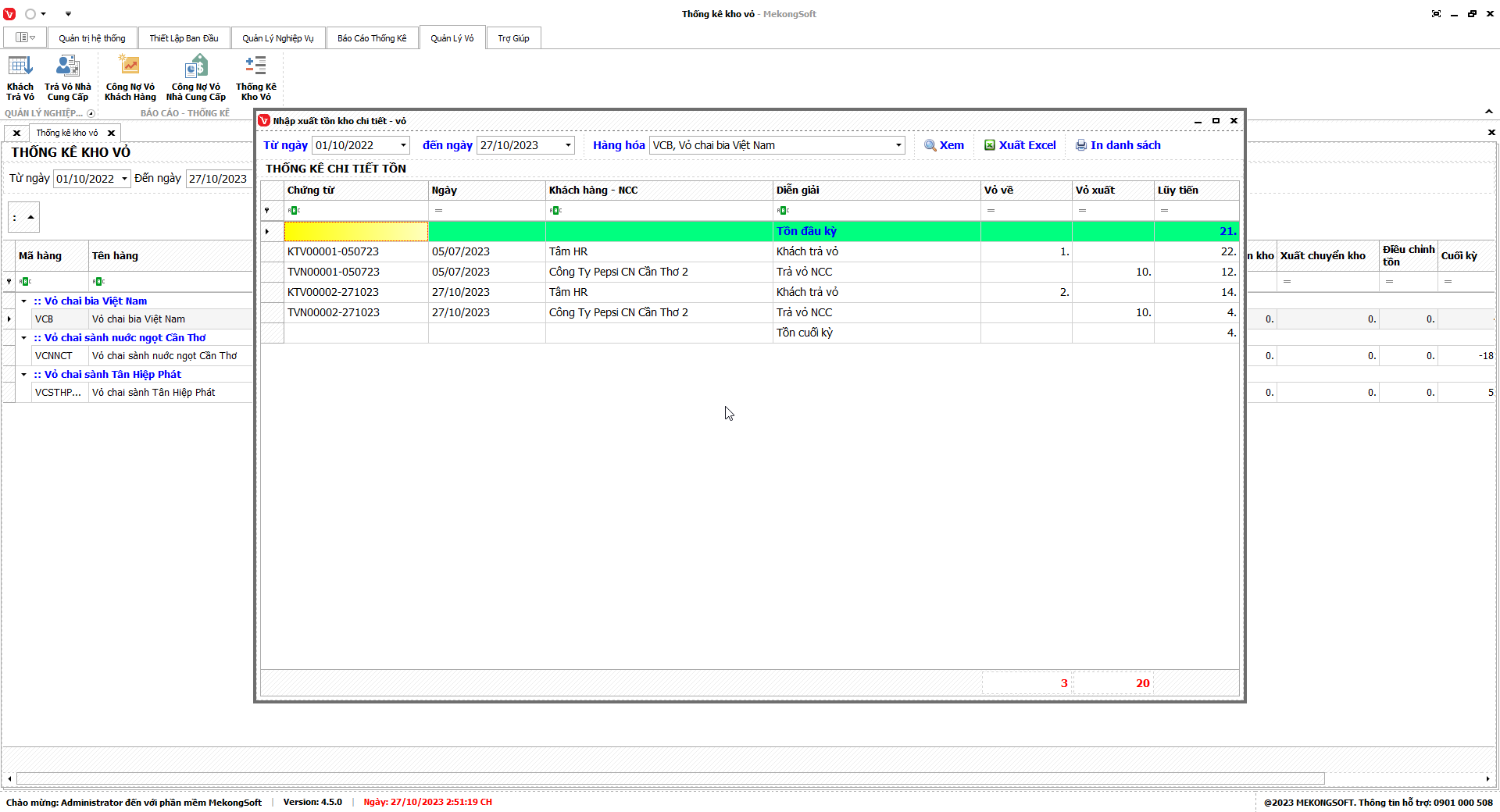Click the Xem magnifier button
1500x812 pixels.
point(944,145)
